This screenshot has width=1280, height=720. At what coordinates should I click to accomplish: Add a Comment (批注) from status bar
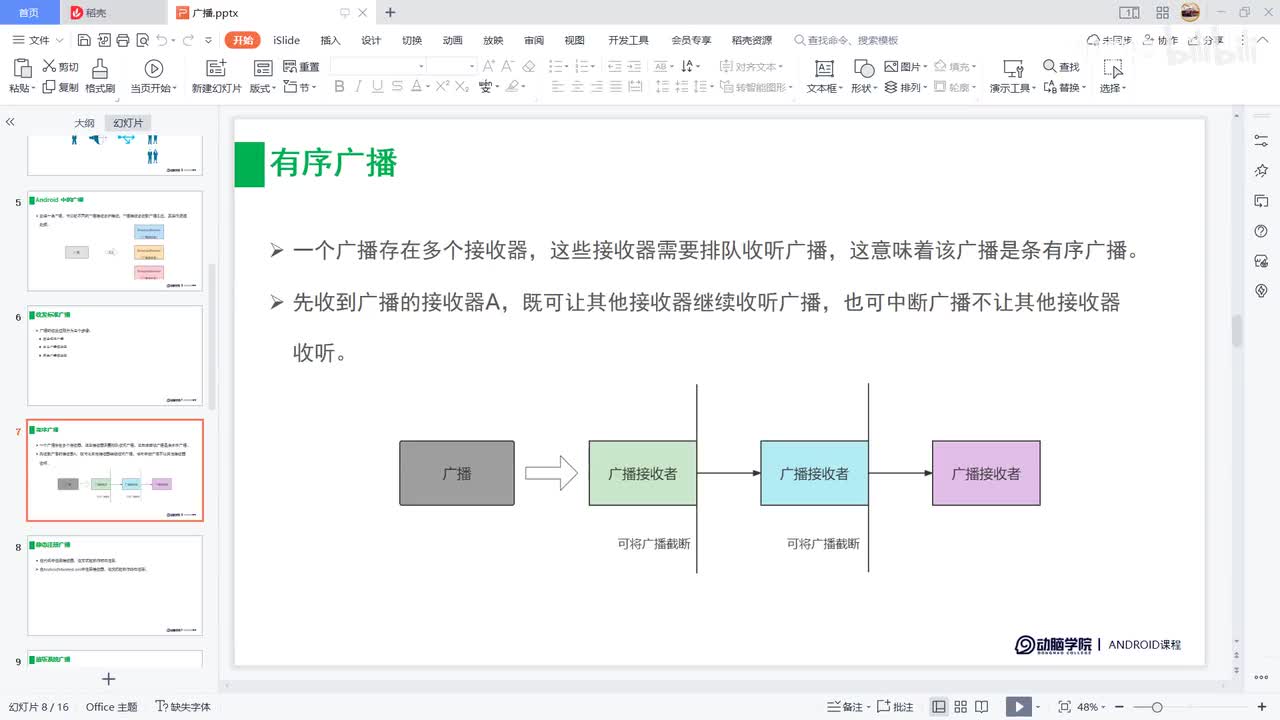click(x=896, y=707)
